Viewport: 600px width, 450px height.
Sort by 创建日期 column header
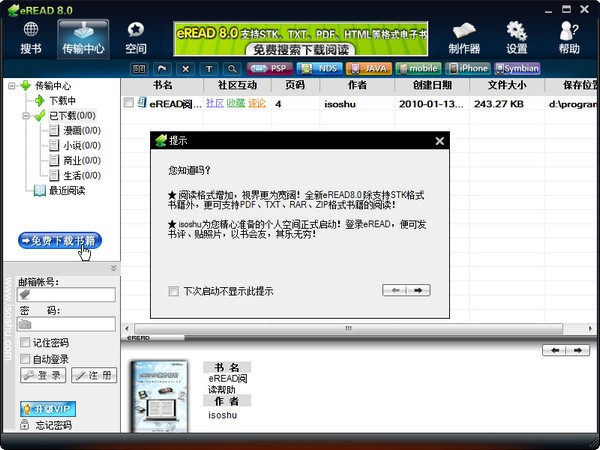tap(432, 85)
